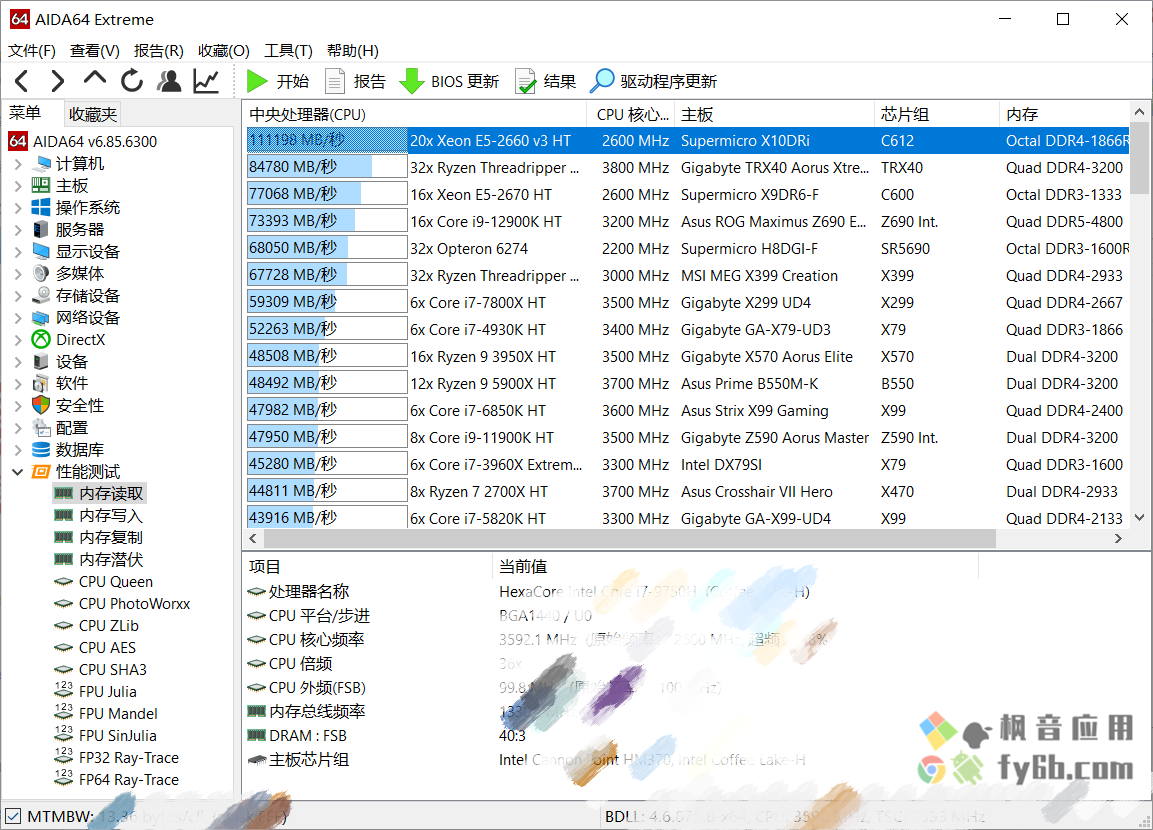This screenshot has height=830, width=1153.
Task: Select the 16x Ryzen 9 3950X HT row
Action: 688,357
